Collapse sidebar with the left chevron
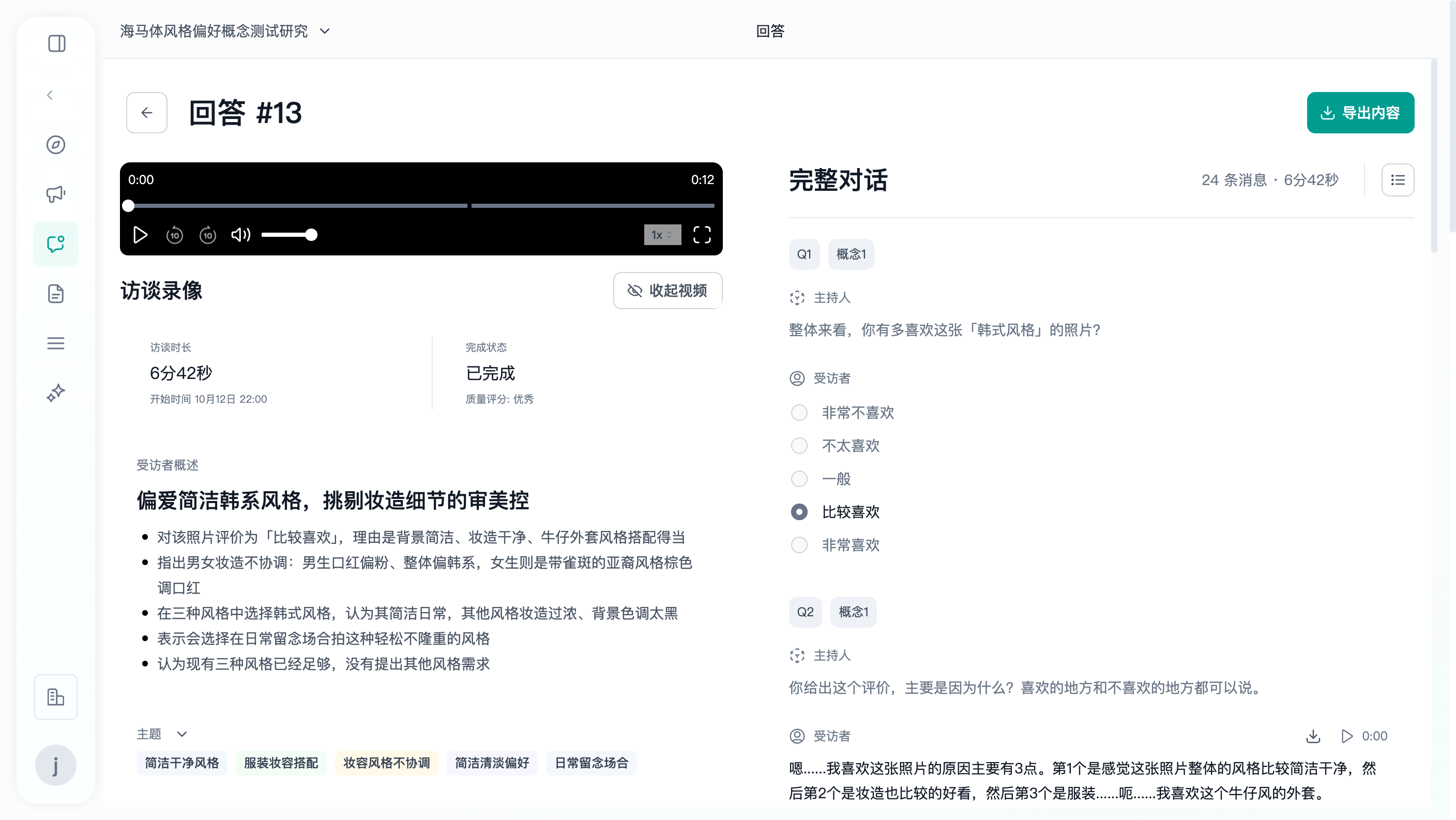This screenshot has width=1456, height=820. coord(50,95)
